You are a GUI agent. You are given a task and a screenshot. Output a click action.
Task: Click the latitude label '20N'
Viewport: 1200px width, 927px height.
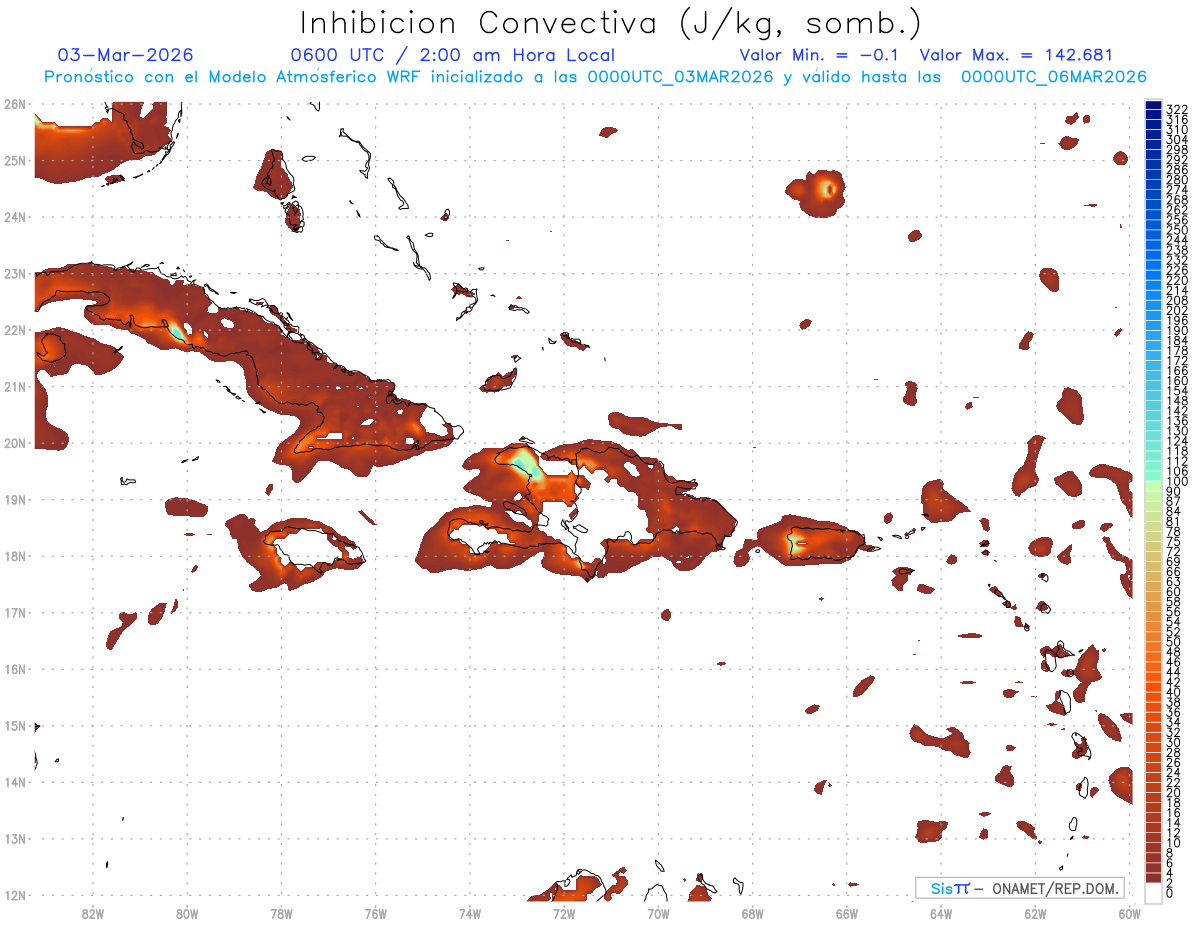[14, 443]
